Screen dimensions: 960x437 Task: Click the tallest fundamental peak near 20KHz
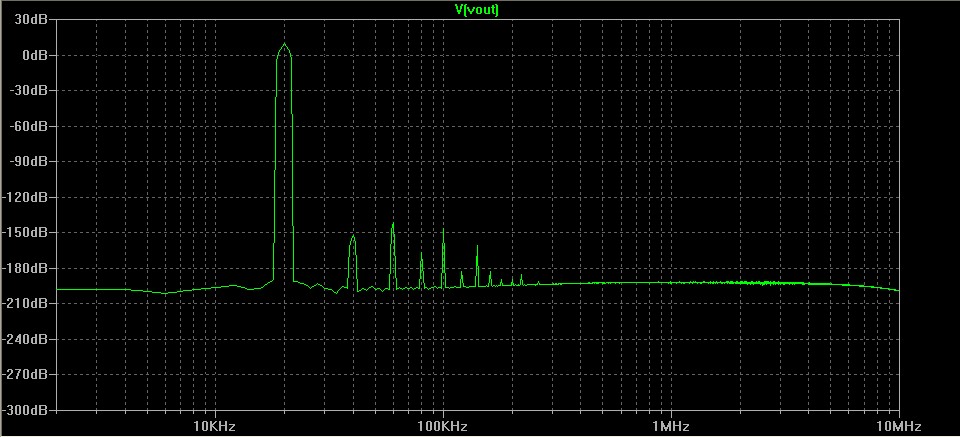[x=284, y=45]
